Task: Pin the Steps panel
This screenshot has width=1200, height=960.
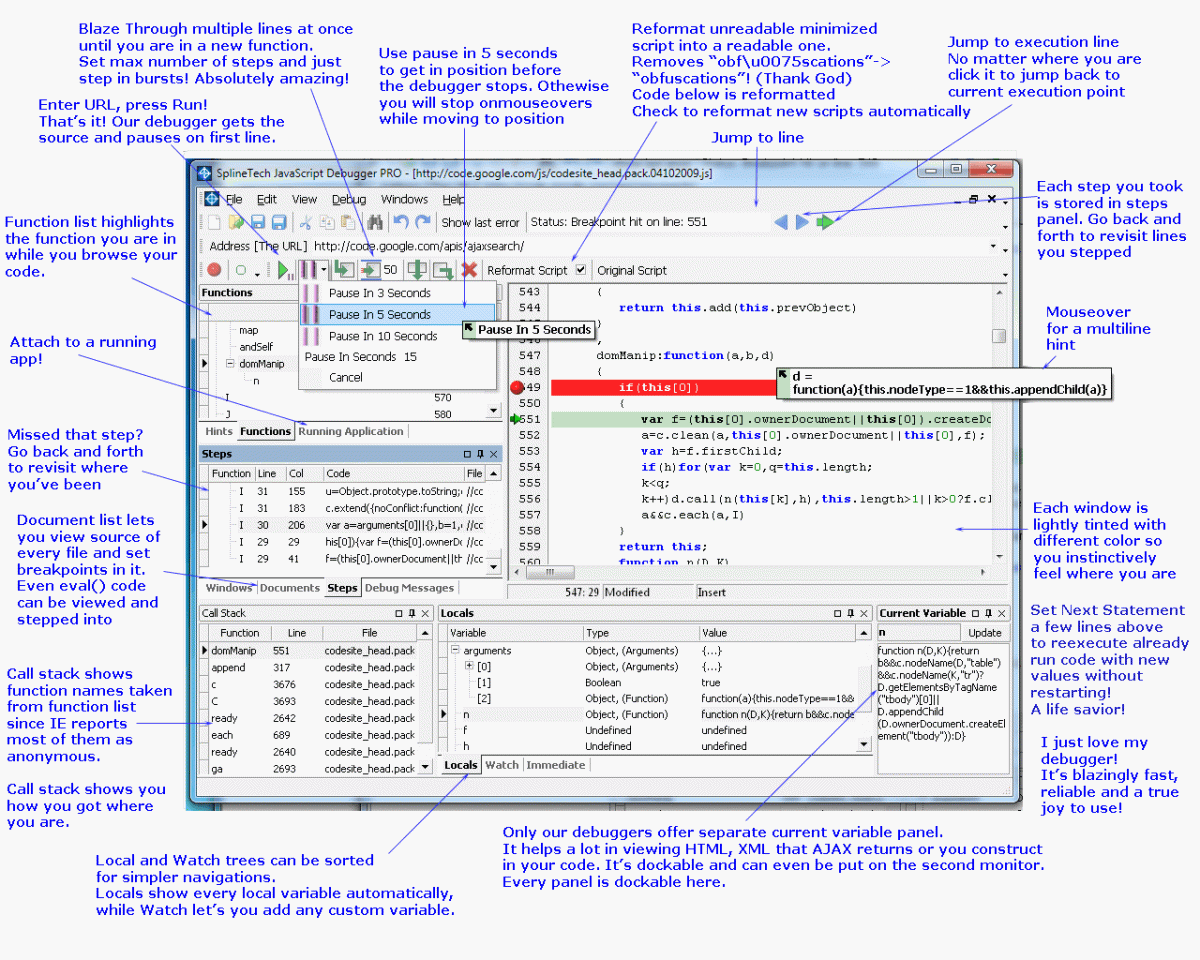Action: (x=481, y=454)
